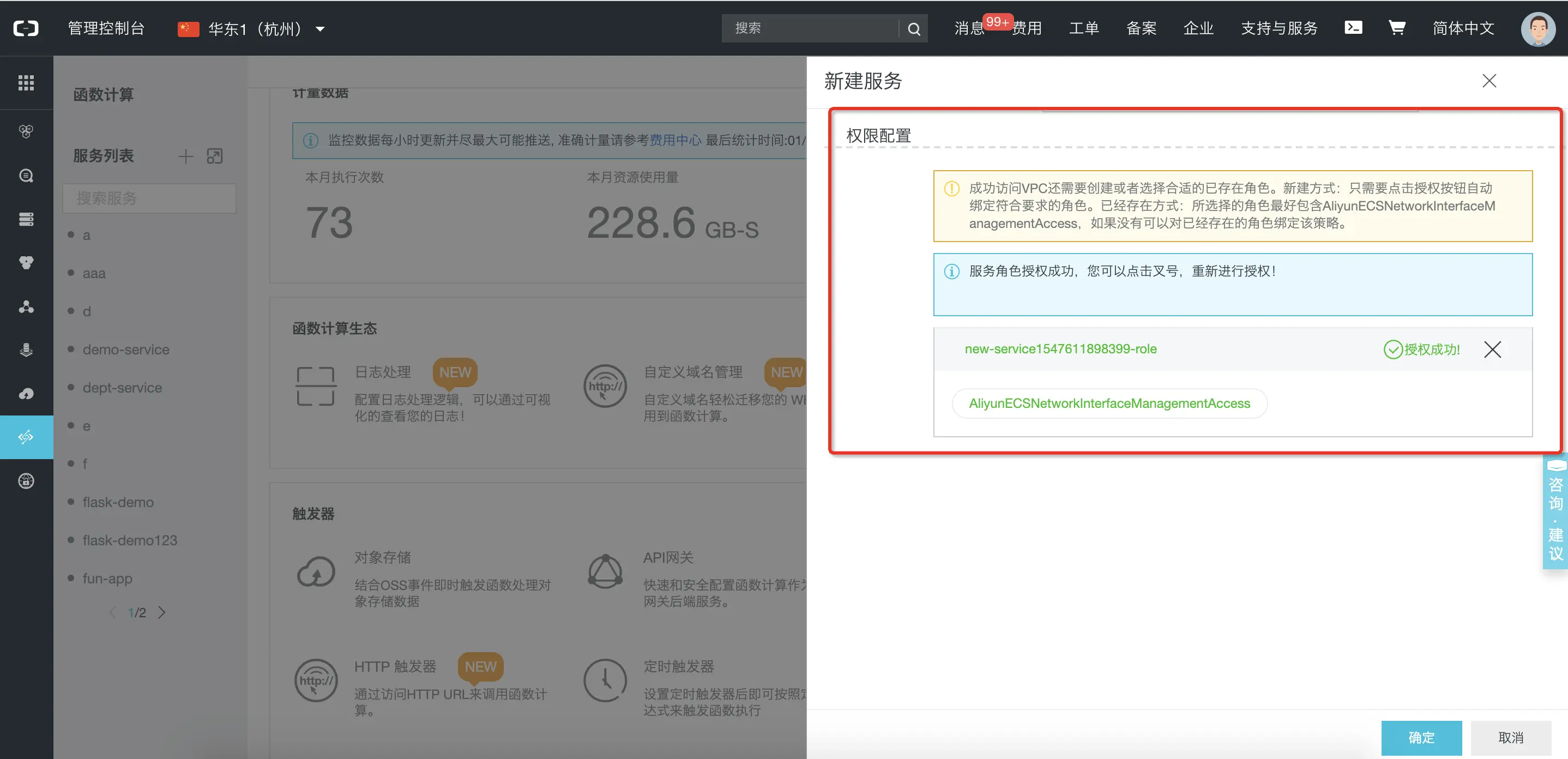This screenshot has width=1568, height=759.
Task: Click the search magnifier button
Action: click(913, 28)
